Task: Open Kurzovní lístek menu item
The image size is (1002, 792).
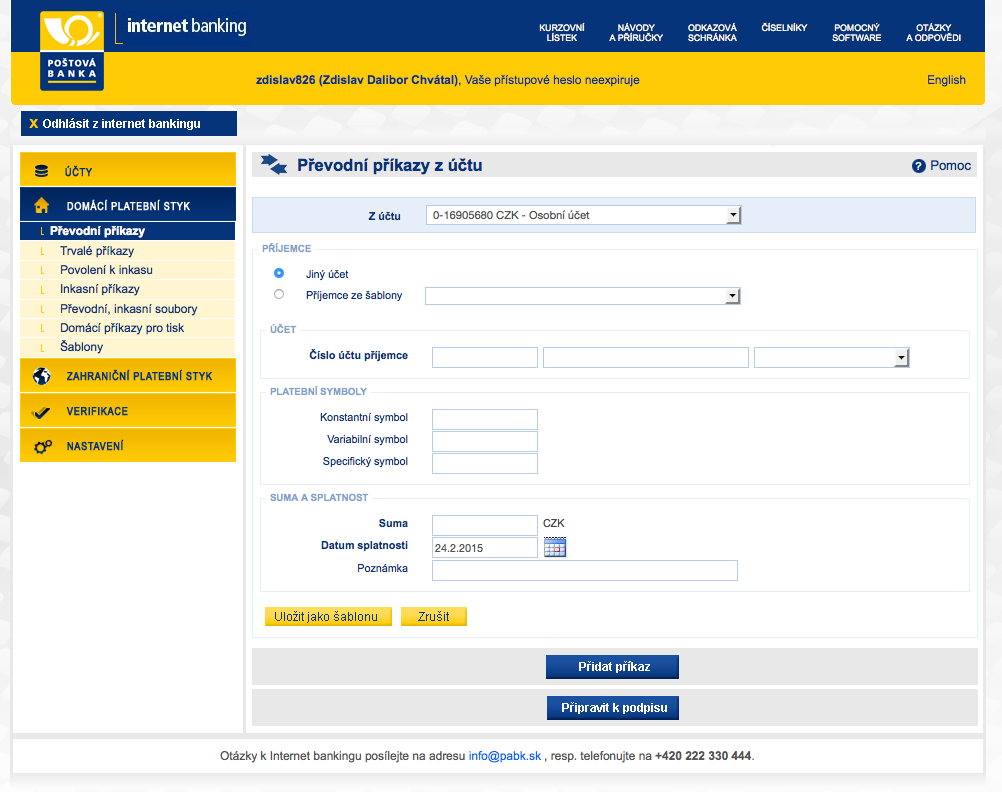Action: [562, 33]
